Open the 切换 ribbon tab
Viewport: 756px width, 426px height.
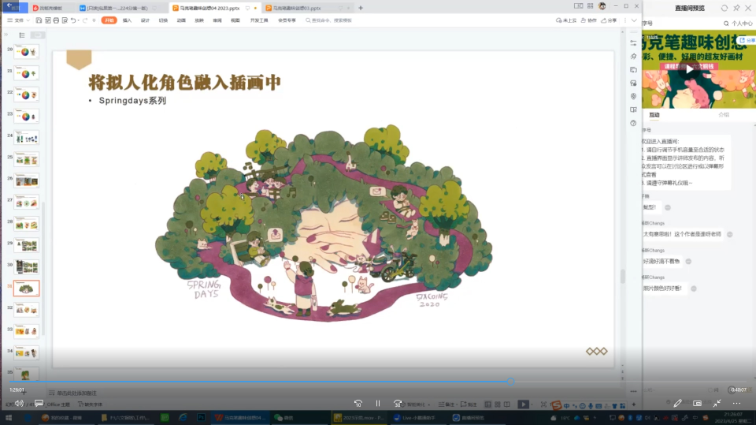[163, 20]
